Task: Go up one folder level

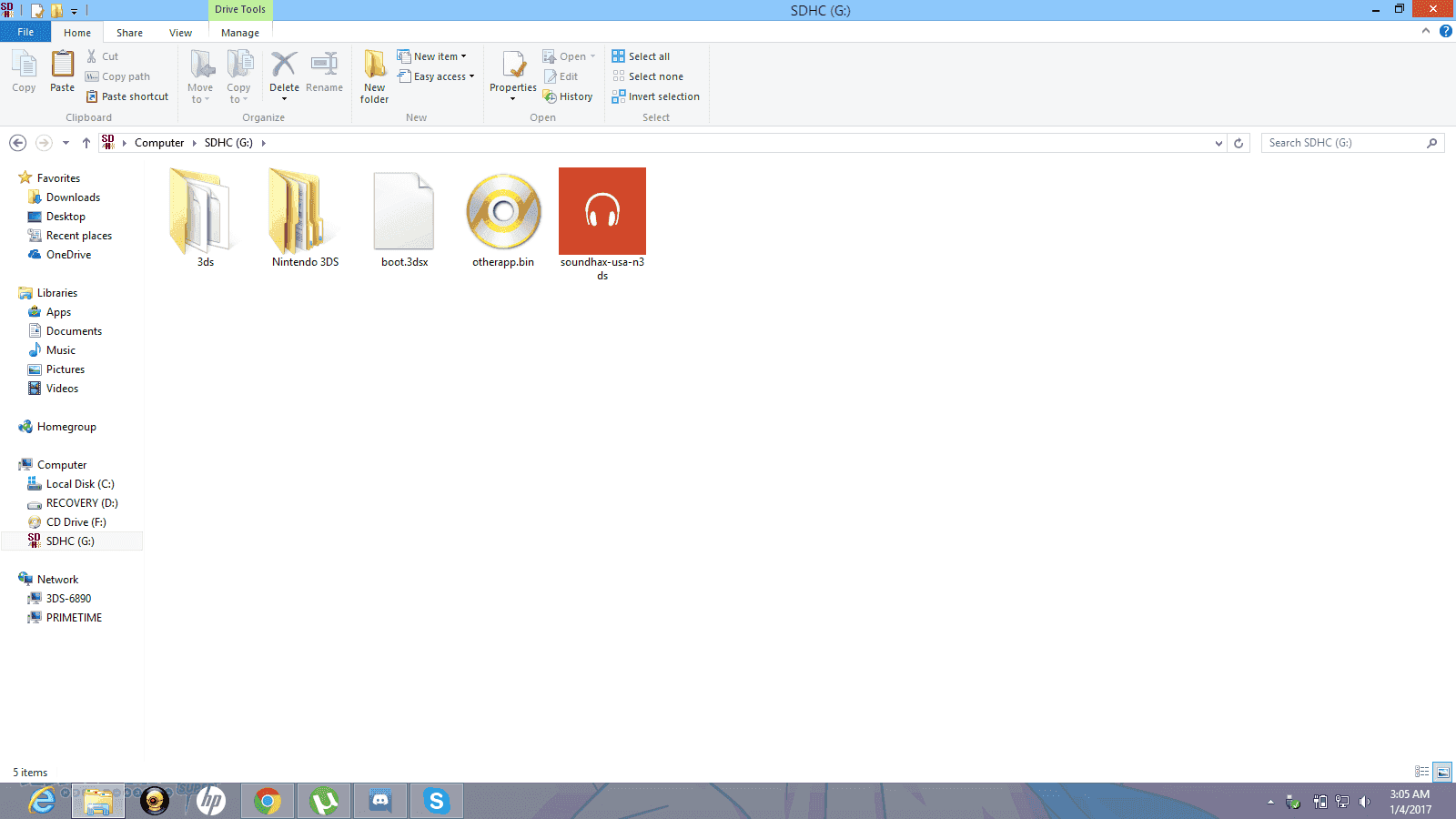Action: (x=86, y=143)
